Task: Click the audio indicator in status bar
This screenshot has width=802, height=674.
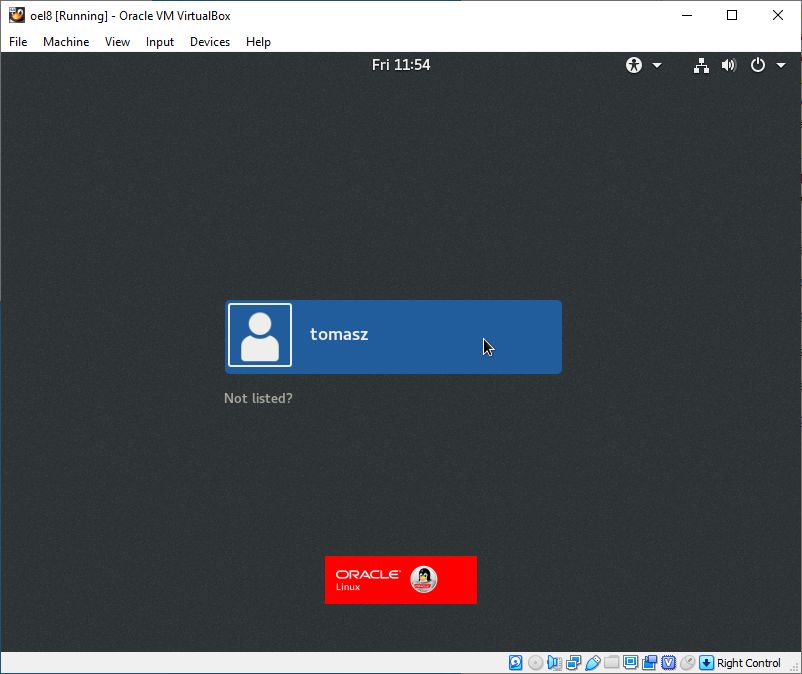Action: pos(554,663)
